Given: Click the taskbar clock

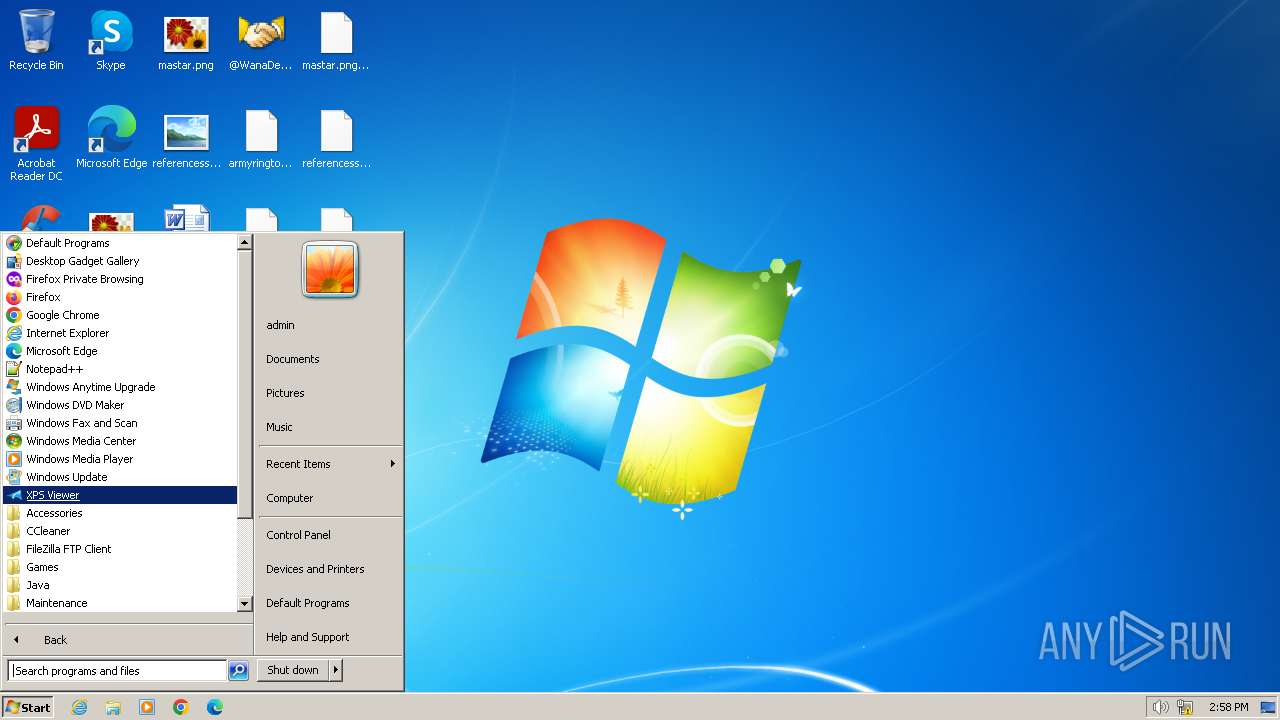Looking at the screenshot, I should click(x=1228, y=707).
